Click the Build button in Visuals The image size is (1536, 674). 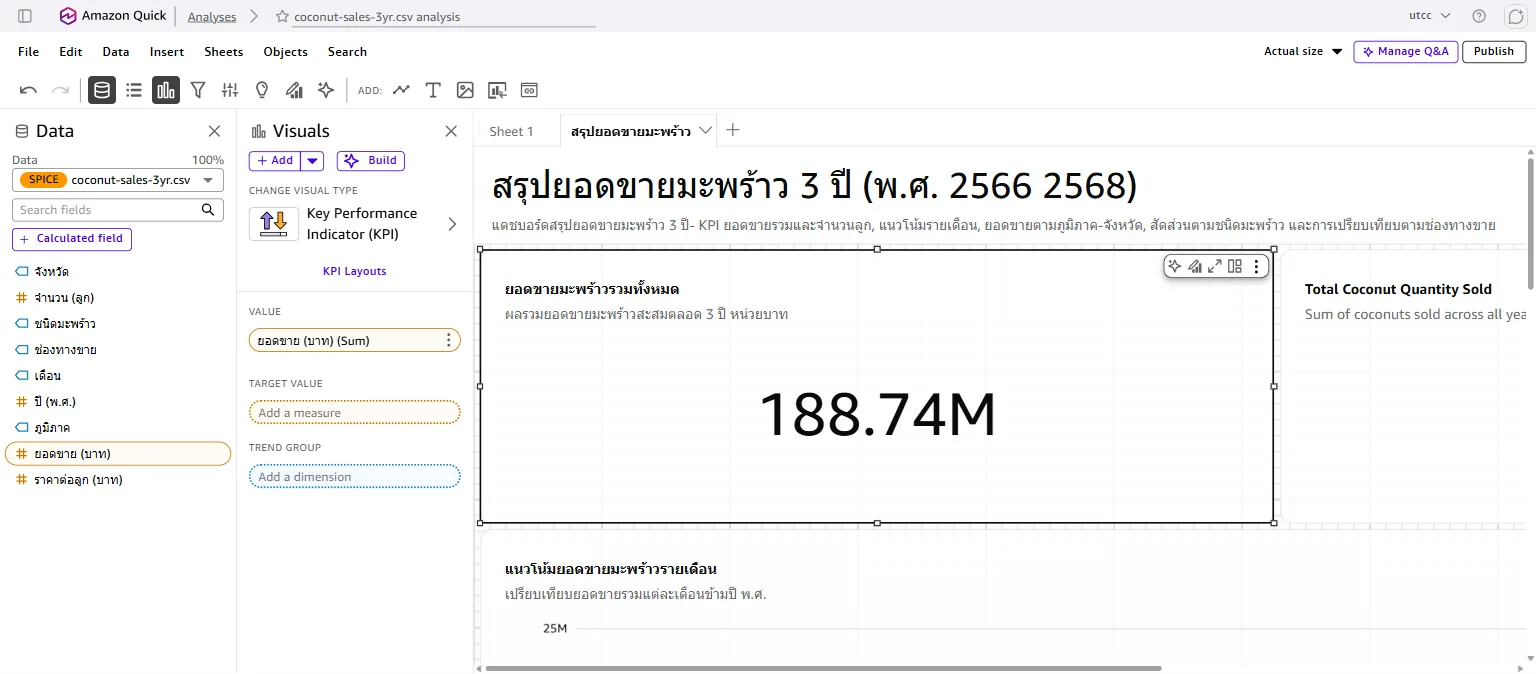tap(371, 160)
